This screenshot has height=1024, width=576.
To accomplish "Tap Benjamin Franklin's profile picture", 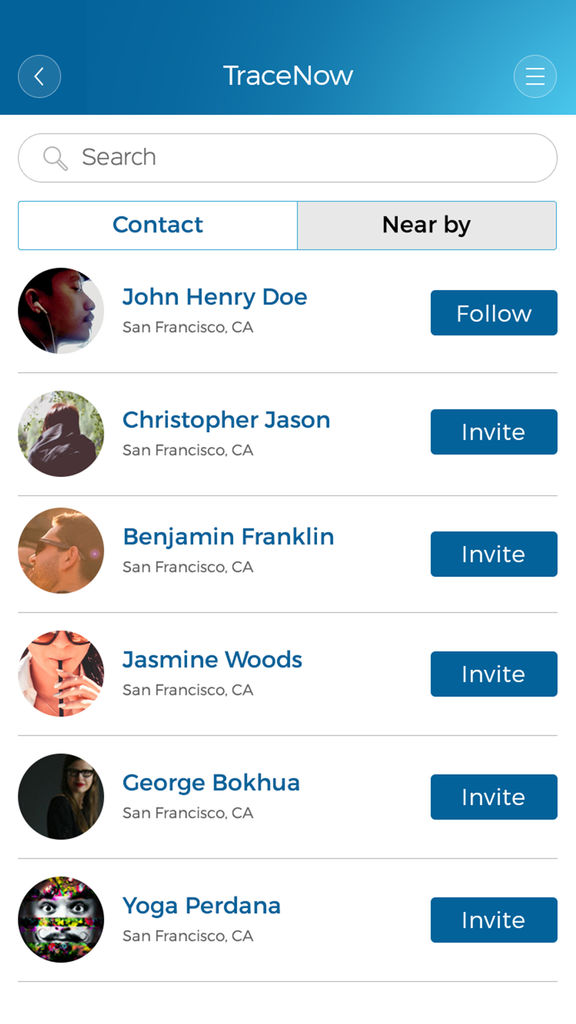I will 61,551.
